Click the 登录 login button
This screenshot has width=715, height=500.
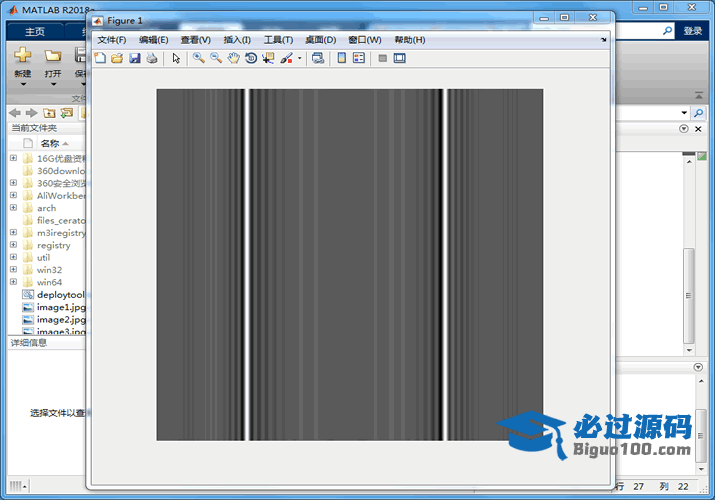point(693,31)
